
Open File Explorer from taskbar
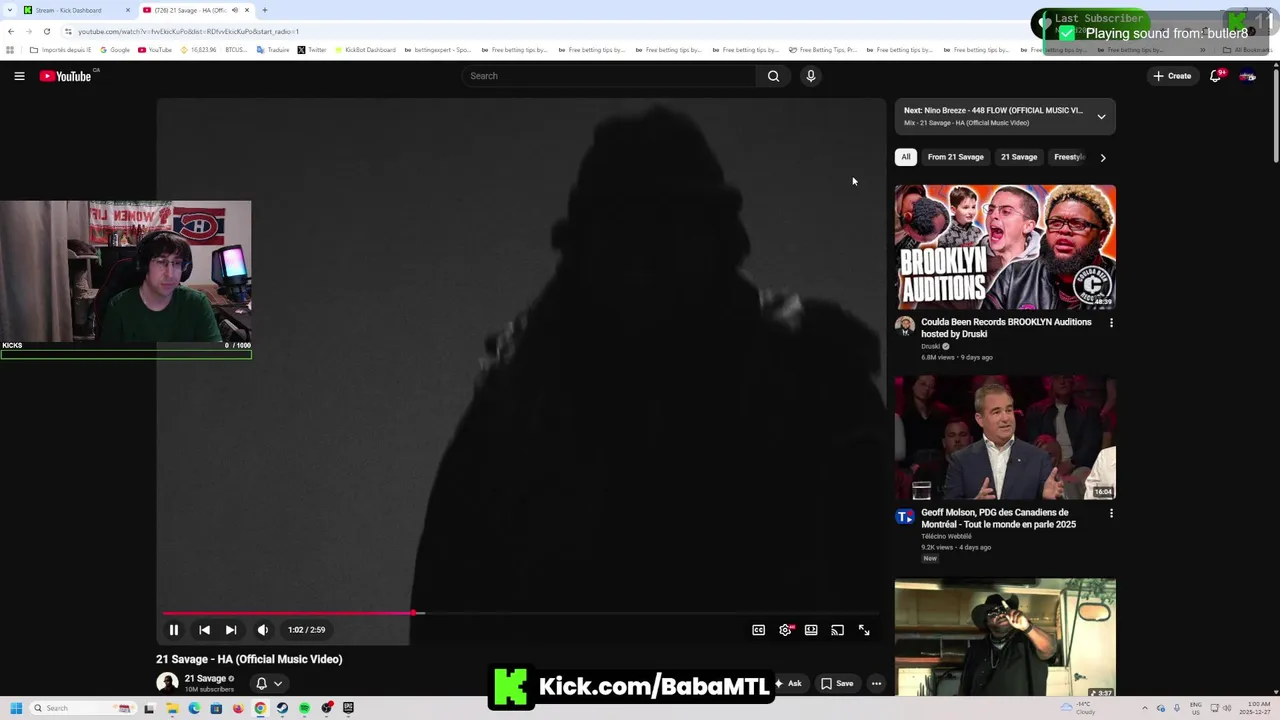pyautogui.click(x=172, y=708)
